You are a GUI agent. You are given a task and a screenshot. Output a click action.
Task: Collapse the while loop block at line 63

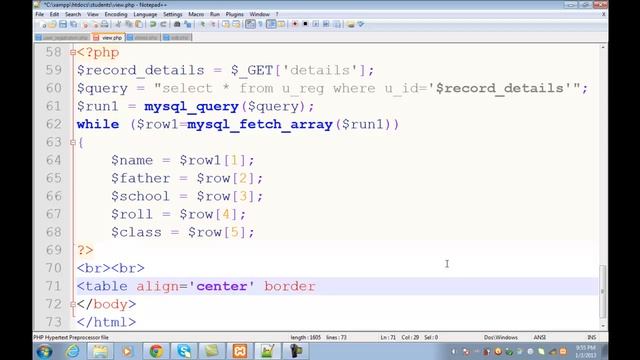73,142
